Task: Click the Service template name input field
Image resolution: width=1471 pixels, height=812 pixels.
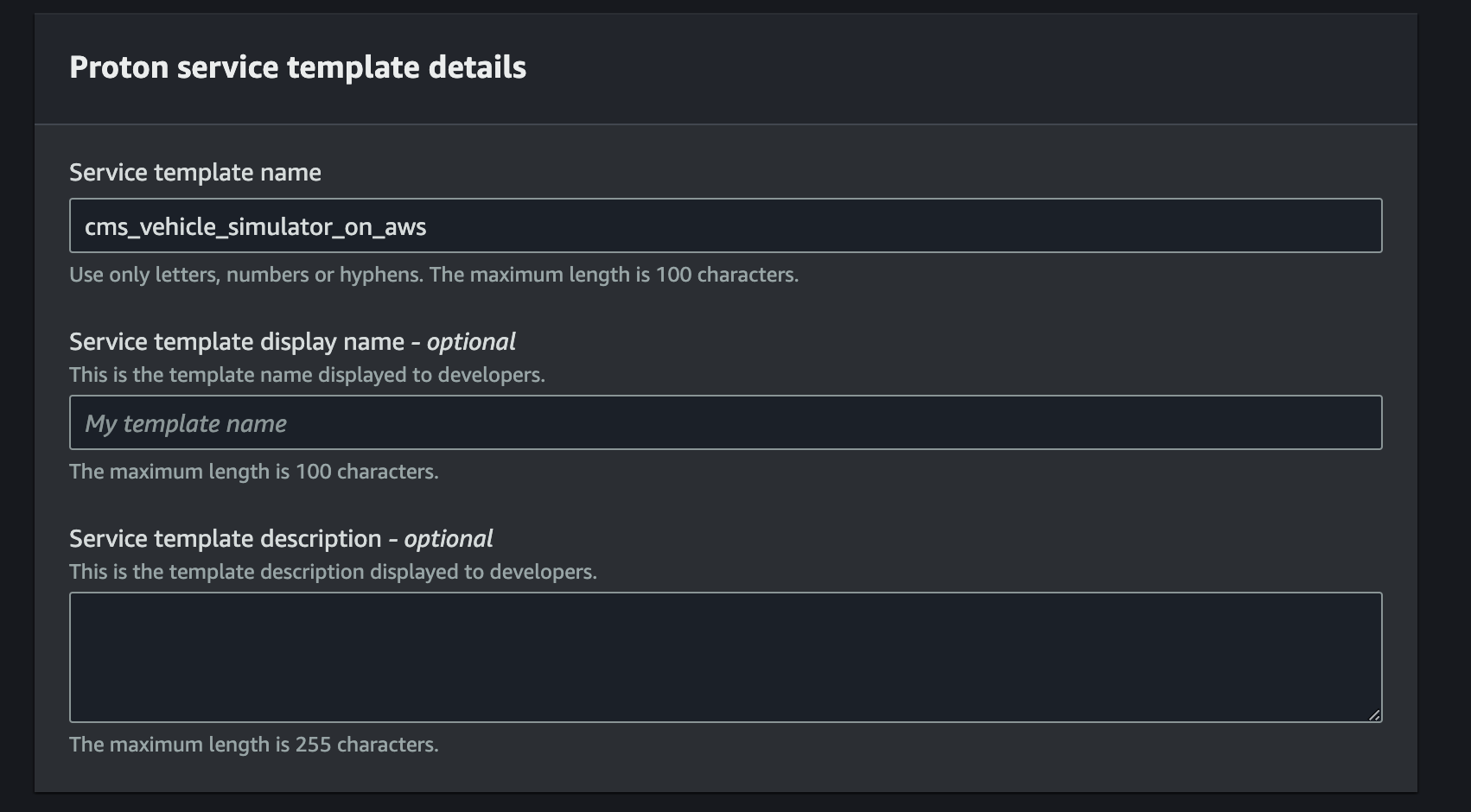Action: point(725,225)
